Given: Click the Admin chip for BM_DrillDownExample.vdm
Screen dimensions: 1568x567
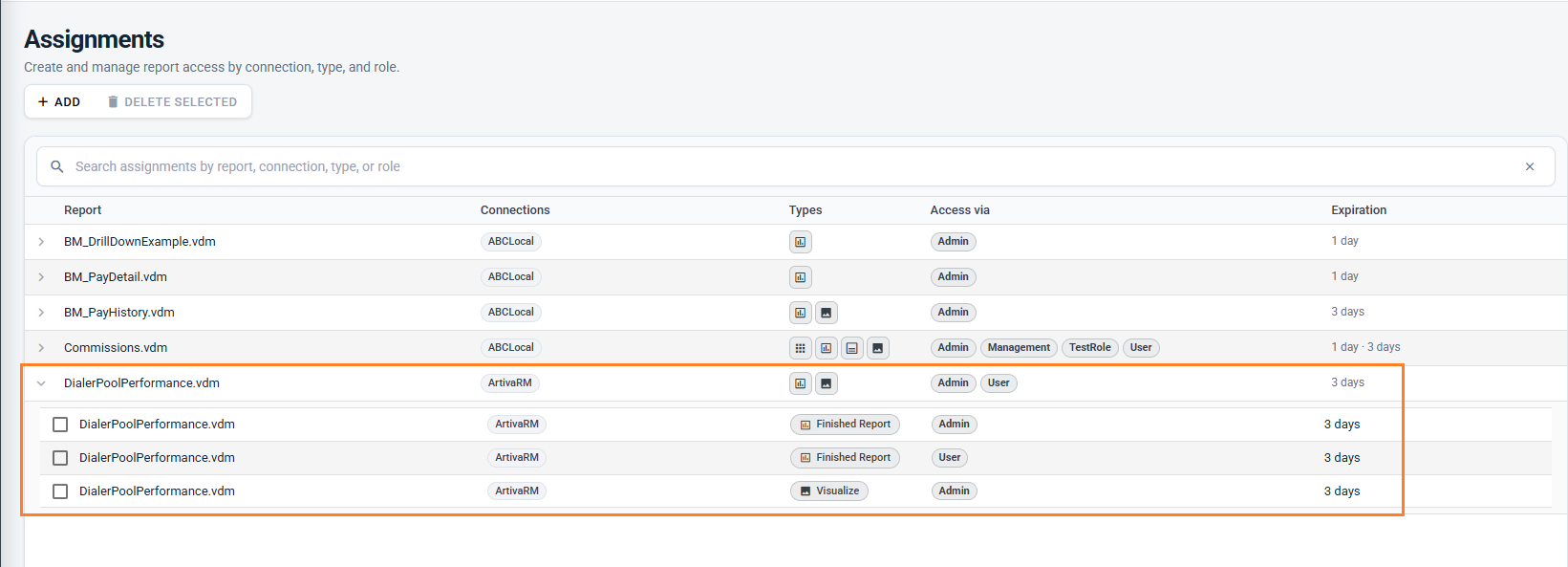Looking at the screenshot, I should coord(954,242).
